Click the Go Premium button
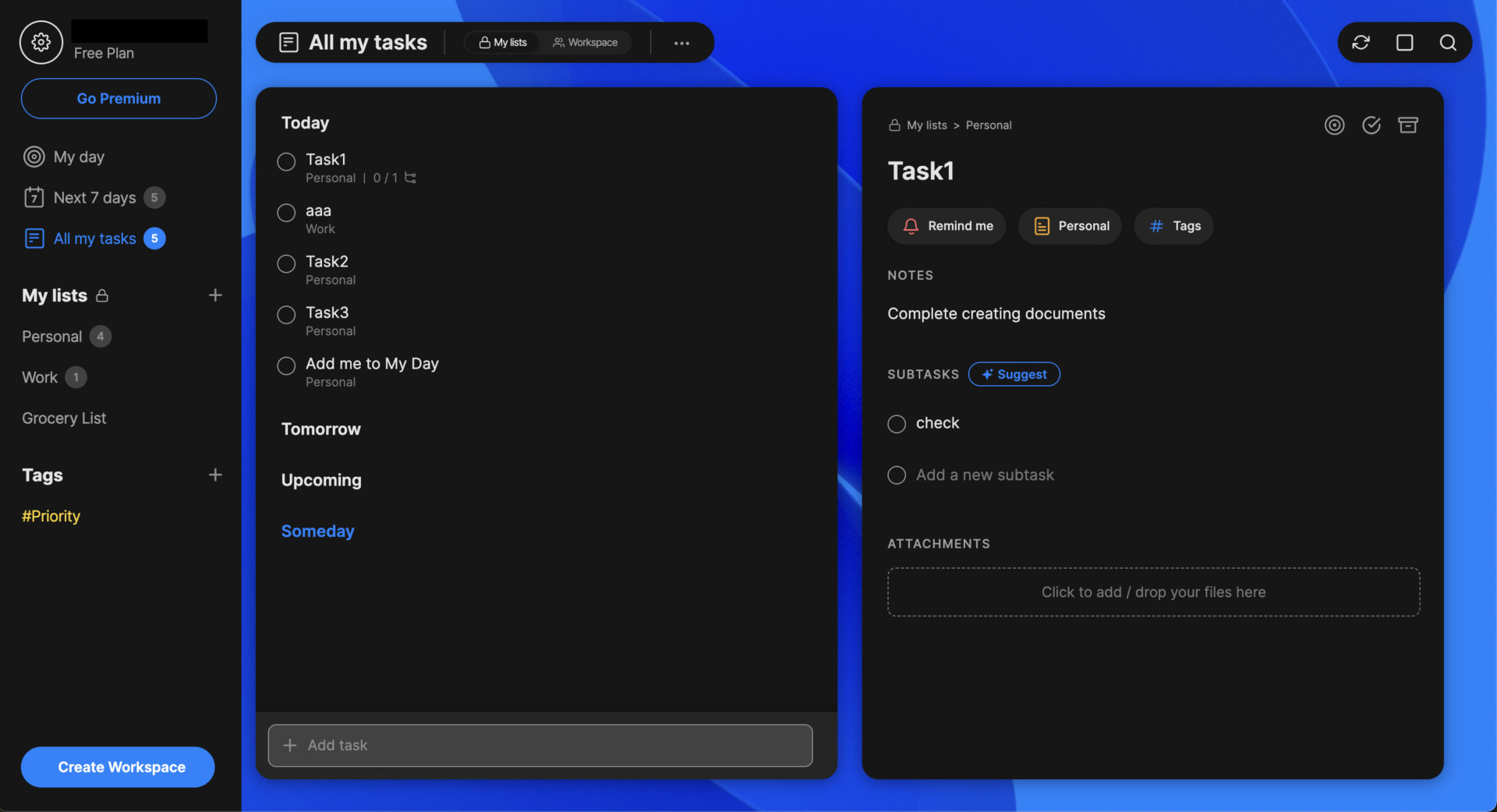Image resolution: width=1497 pixels, height=812 pixels. coord(119,99)
